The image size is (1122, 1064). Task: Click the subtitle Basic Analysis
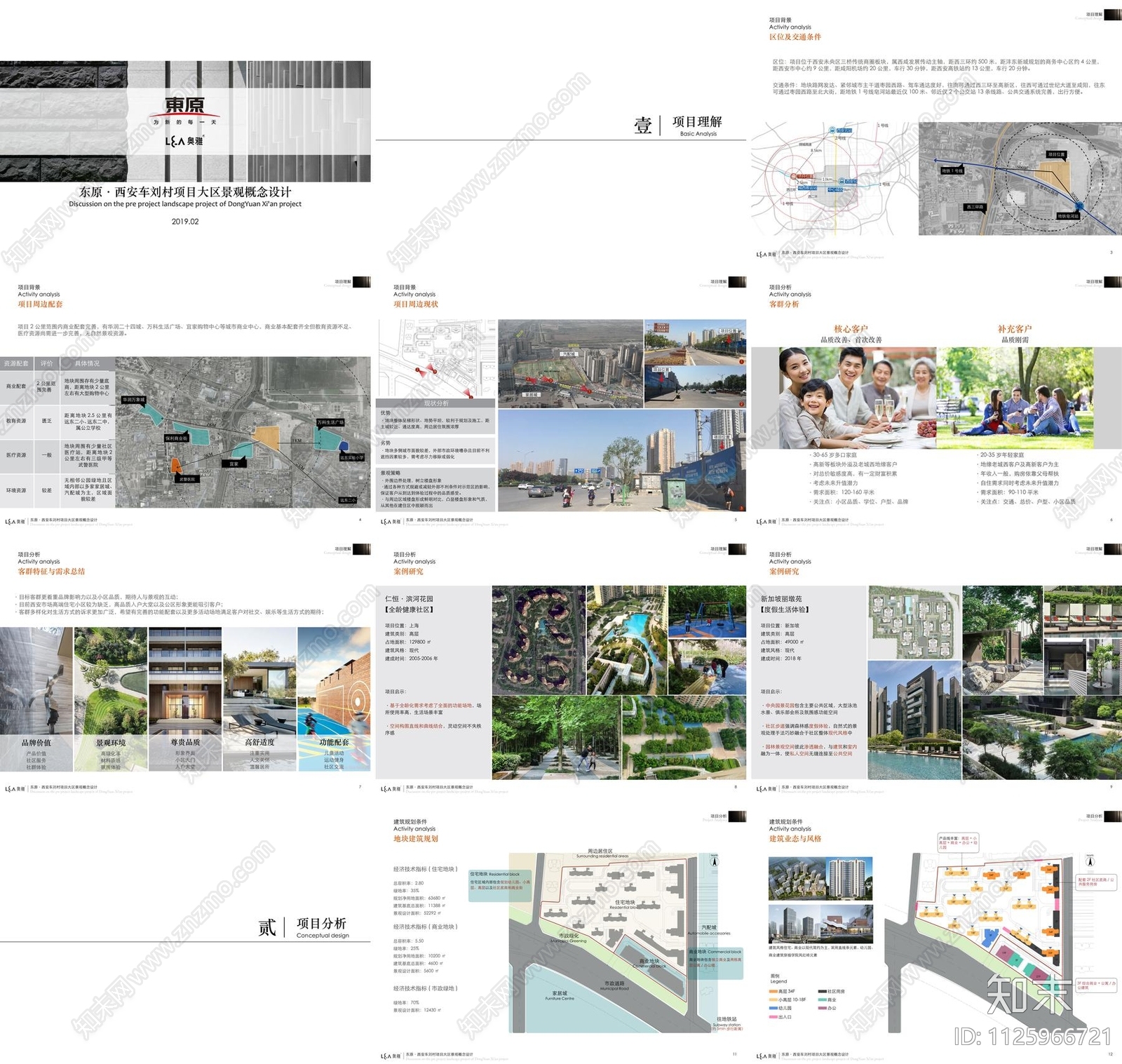tap(698, 134)
